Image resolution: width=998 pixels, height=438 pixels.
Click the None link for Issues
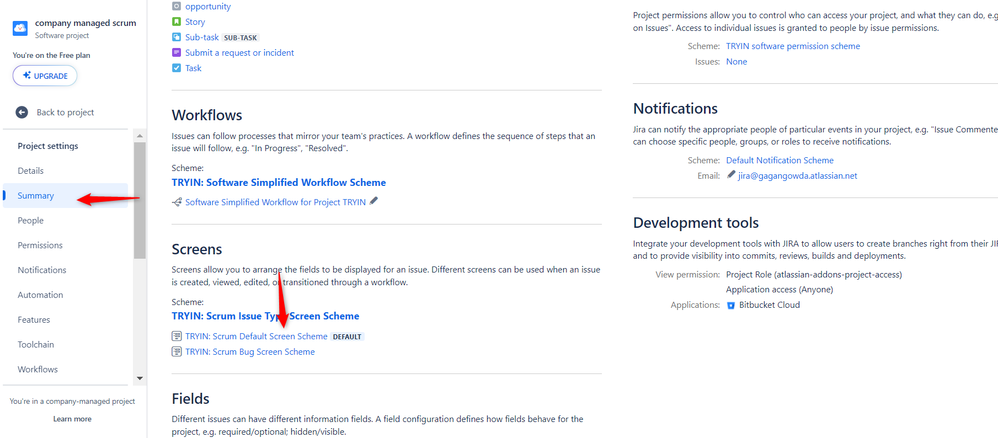coord(736,61)
